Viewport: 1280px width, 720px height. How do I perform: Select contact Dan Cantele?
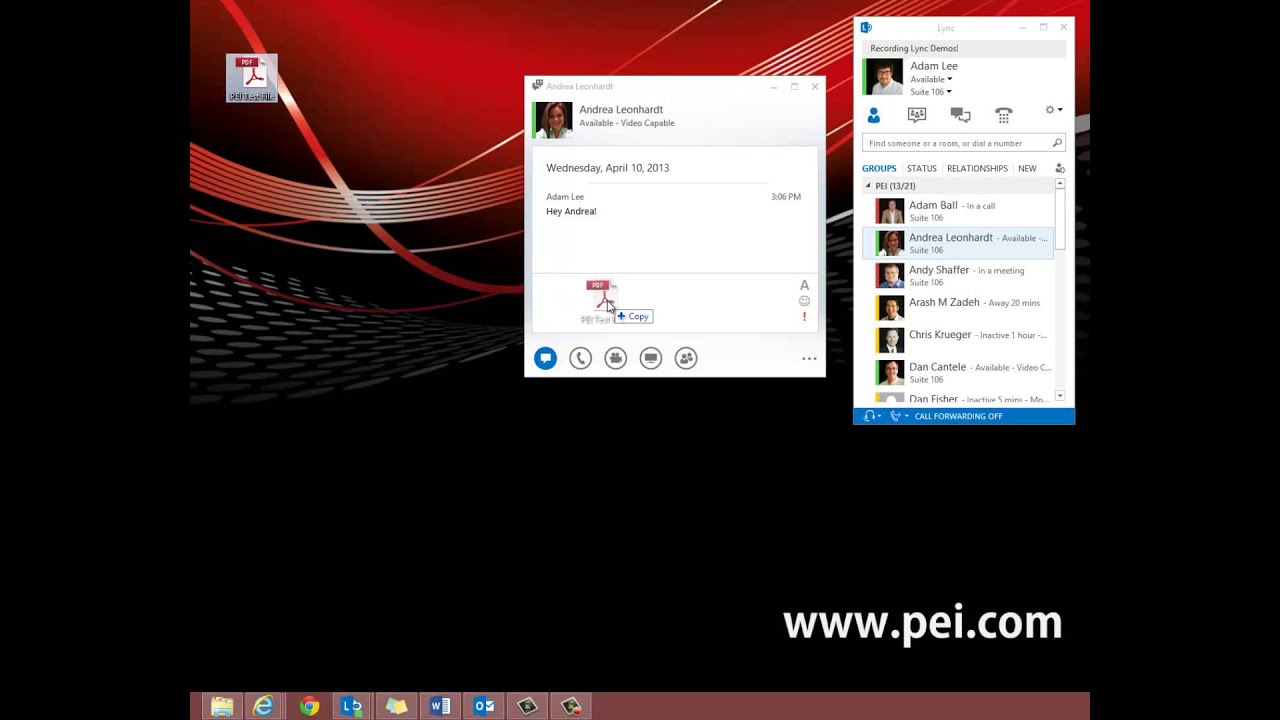click(958, 372)
